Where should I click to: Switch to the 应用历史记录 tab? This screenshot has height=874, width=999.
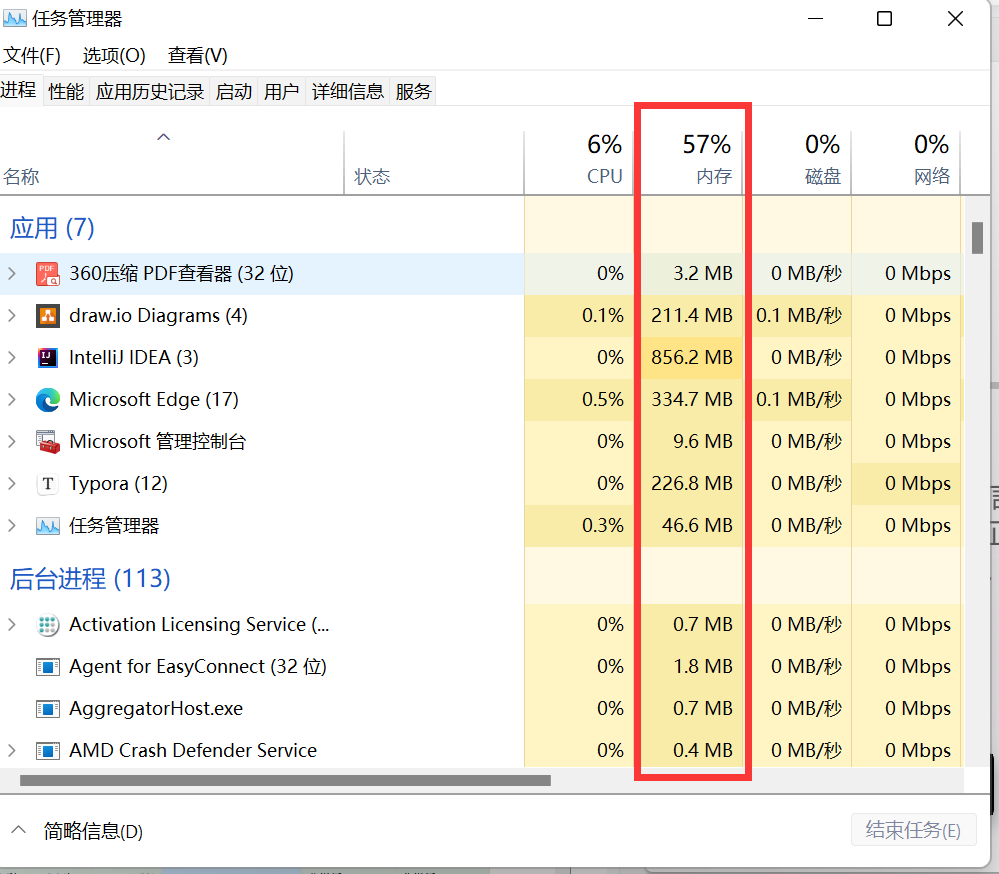(150, 92)
